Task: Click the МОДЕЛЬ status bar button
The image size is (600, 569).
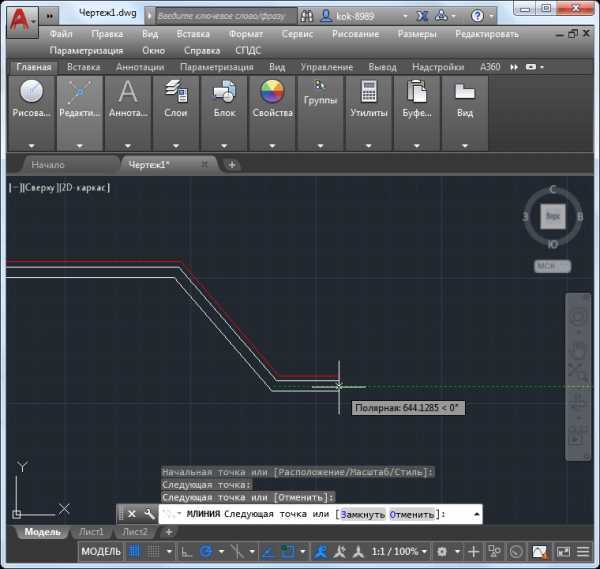Action: coord(101,551)
